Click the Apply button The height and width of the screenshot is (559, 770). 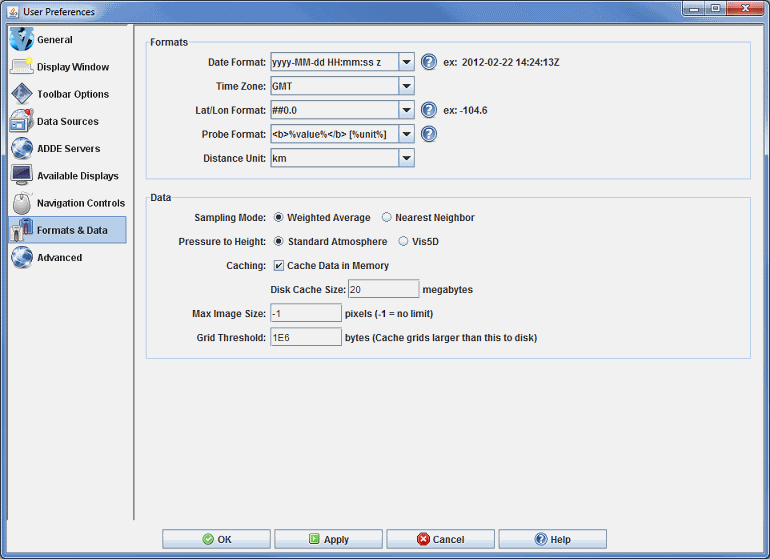tap(328, 539)
